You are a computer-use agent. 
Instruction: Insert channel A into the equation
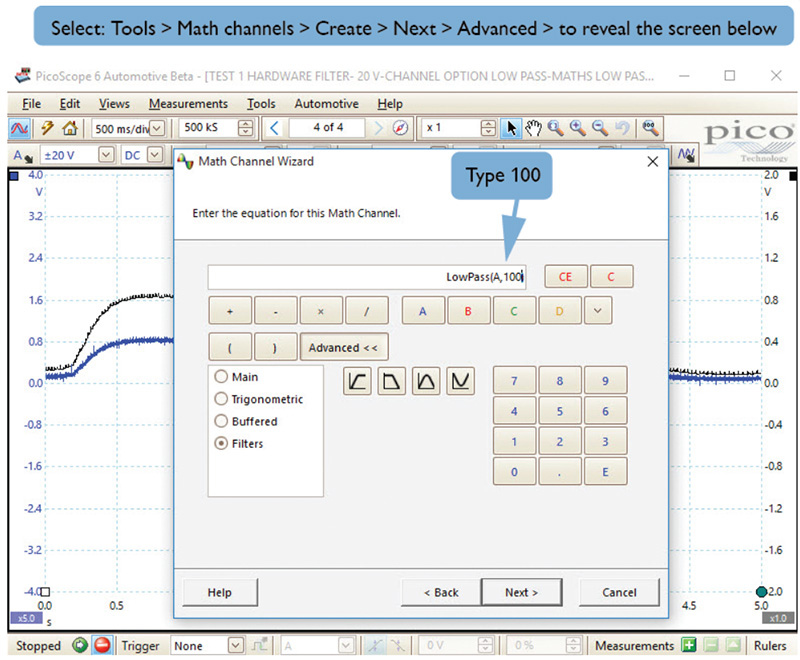point(422,311)
